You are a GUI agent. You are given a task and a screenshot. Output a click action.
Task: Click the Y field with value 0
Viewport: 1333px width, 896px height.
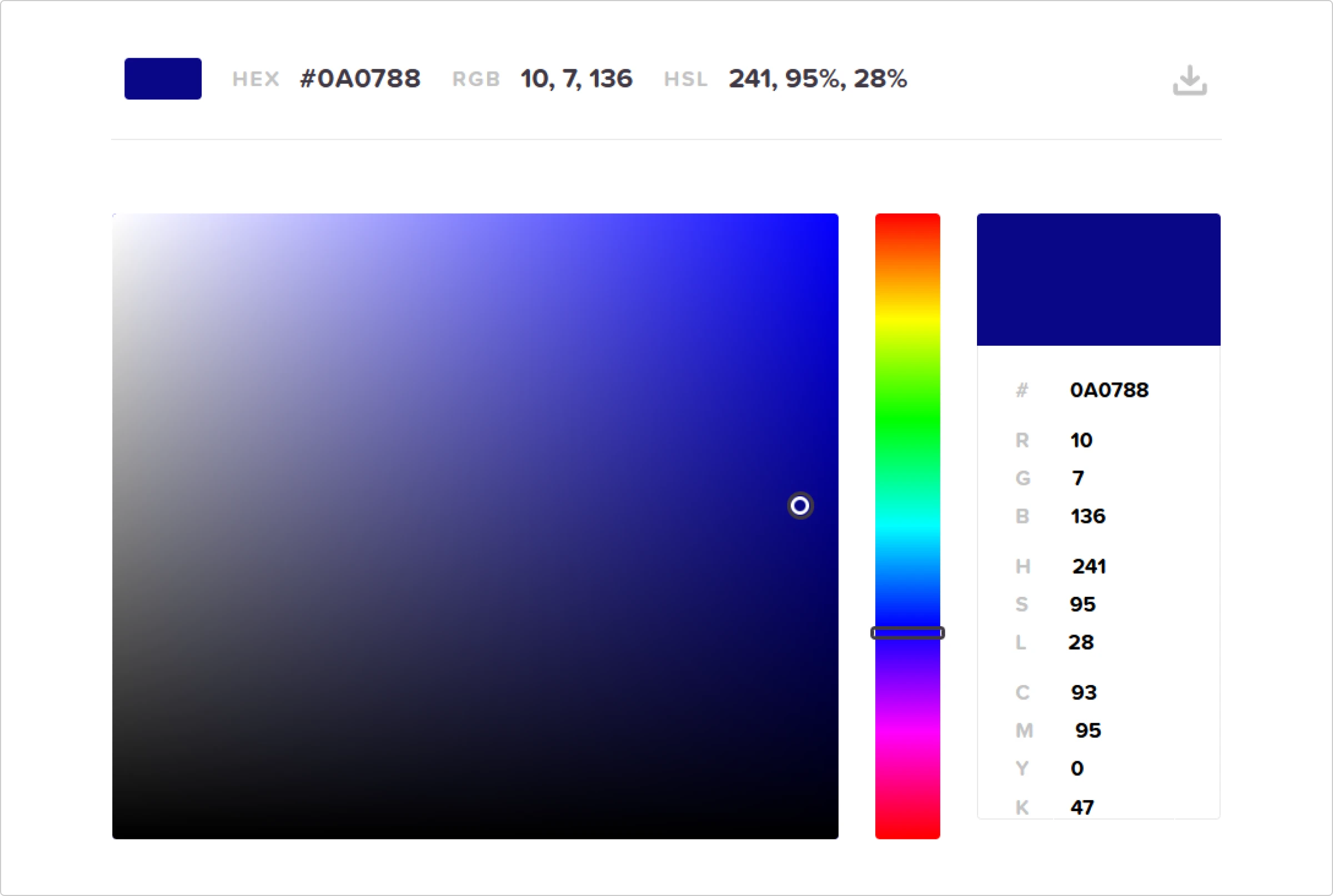pyautogui.click(x=1077, y=768)
